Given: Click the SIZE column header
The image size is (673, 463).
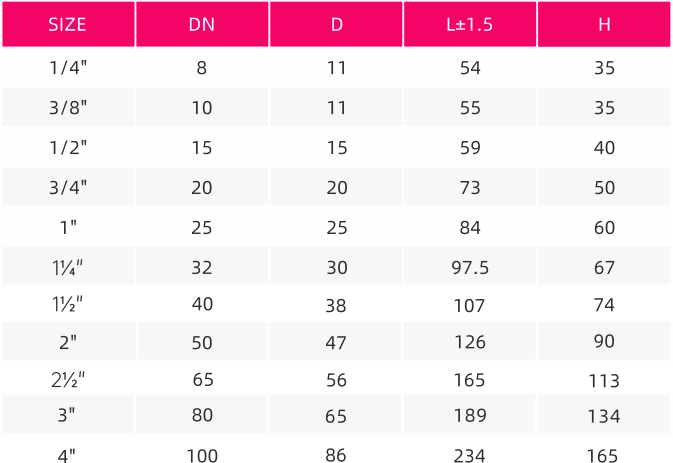Looking at the screenshot, I should (x=67, y=24).
